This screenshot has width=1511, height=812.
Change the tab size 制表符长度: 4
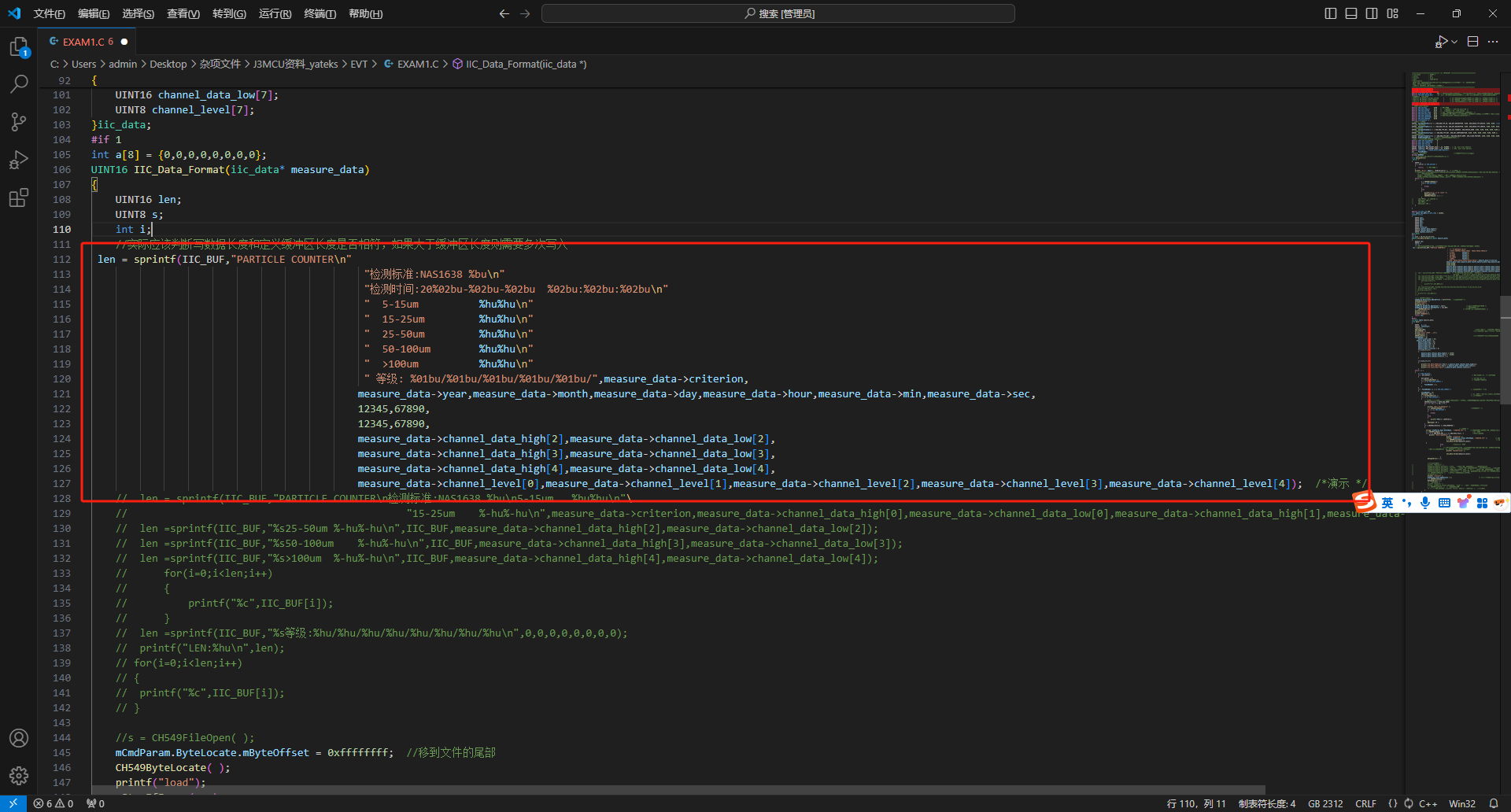point(1267,803)
